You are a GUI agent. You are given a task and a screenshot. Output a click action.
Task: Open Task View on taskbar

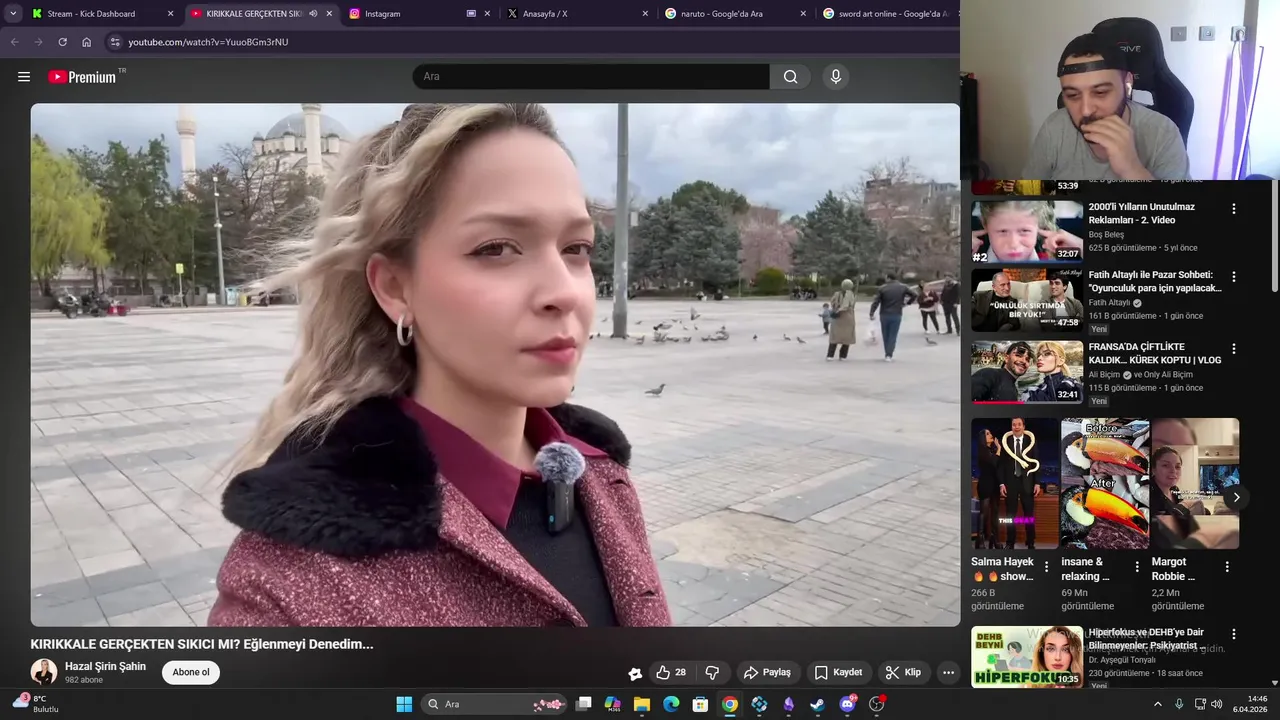coord(583,704)
